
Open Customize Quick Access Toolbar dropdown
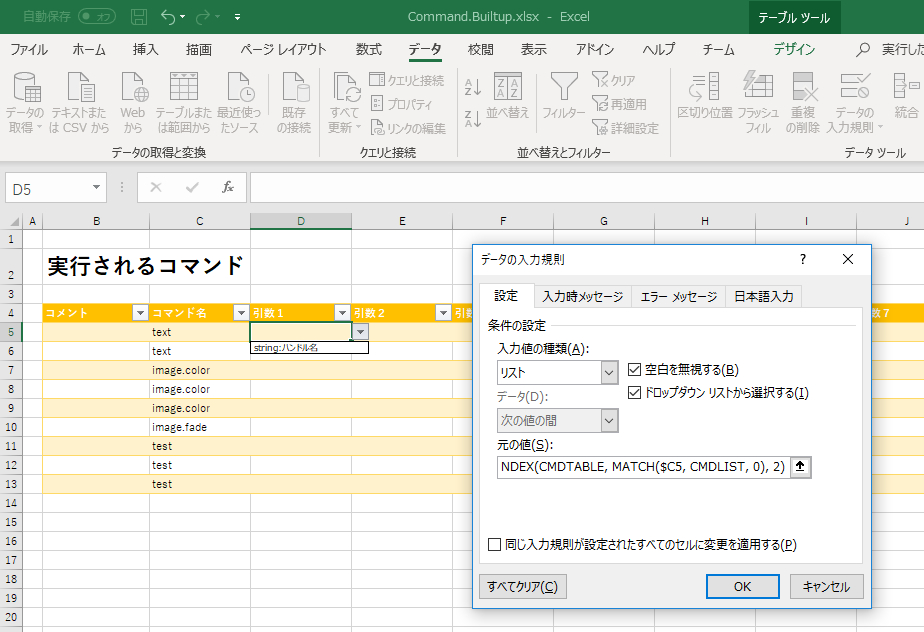pyautogui.click(x=237, y=17)
